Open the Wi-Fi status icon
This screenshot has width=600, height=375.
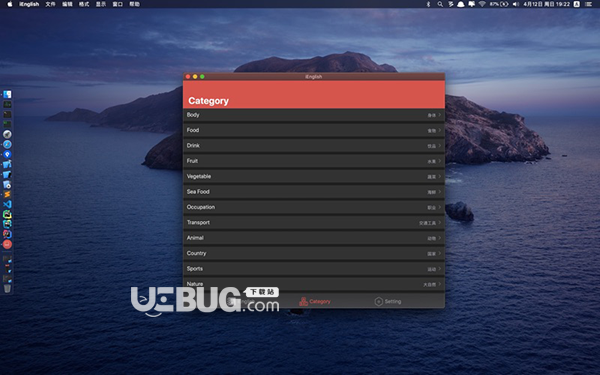pos(482,4)
